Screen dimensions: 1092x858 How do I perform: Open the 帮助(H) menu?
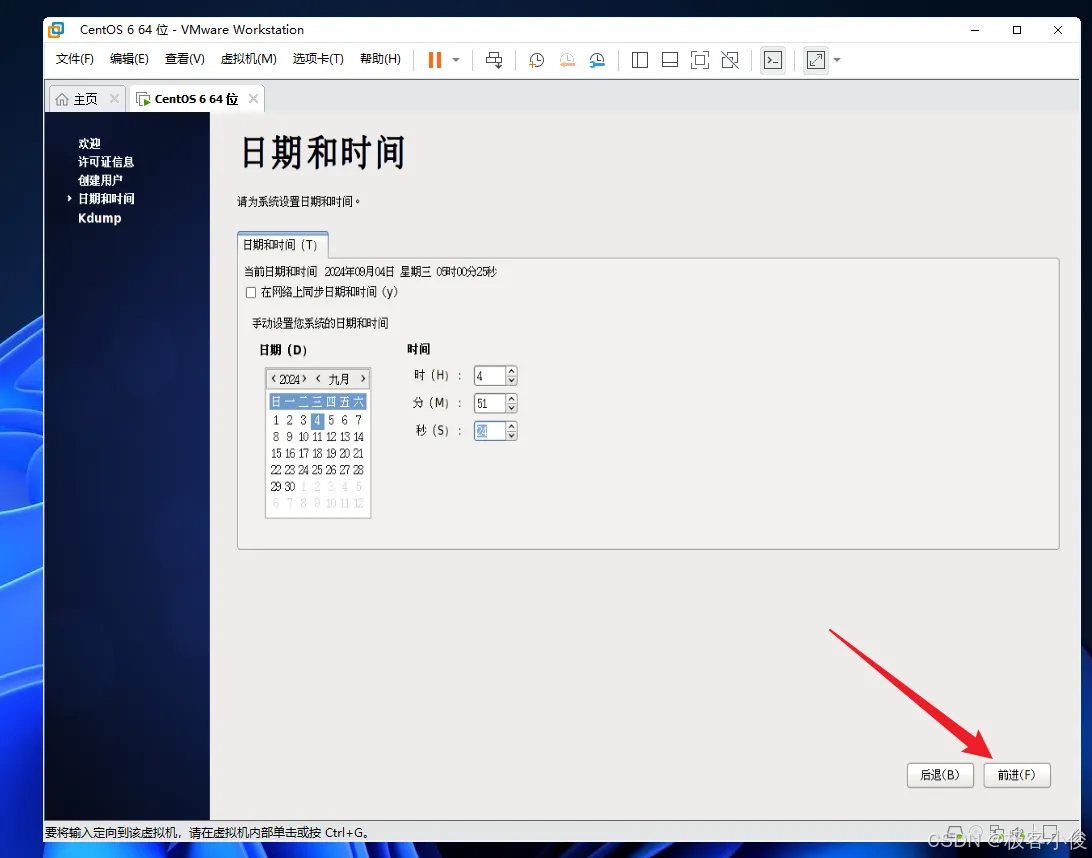click(x=380, y=59)
